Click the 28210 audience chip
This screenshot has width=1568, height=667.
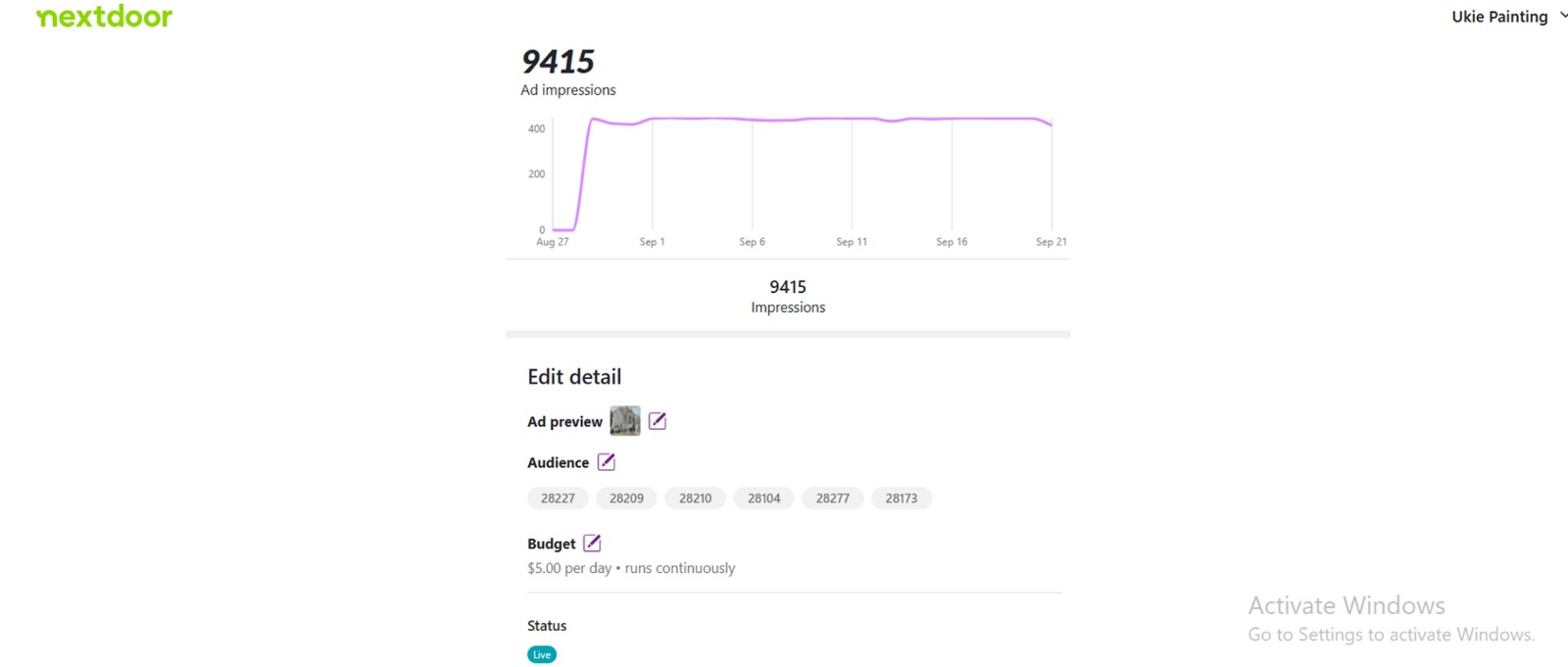tap(695, 499)
